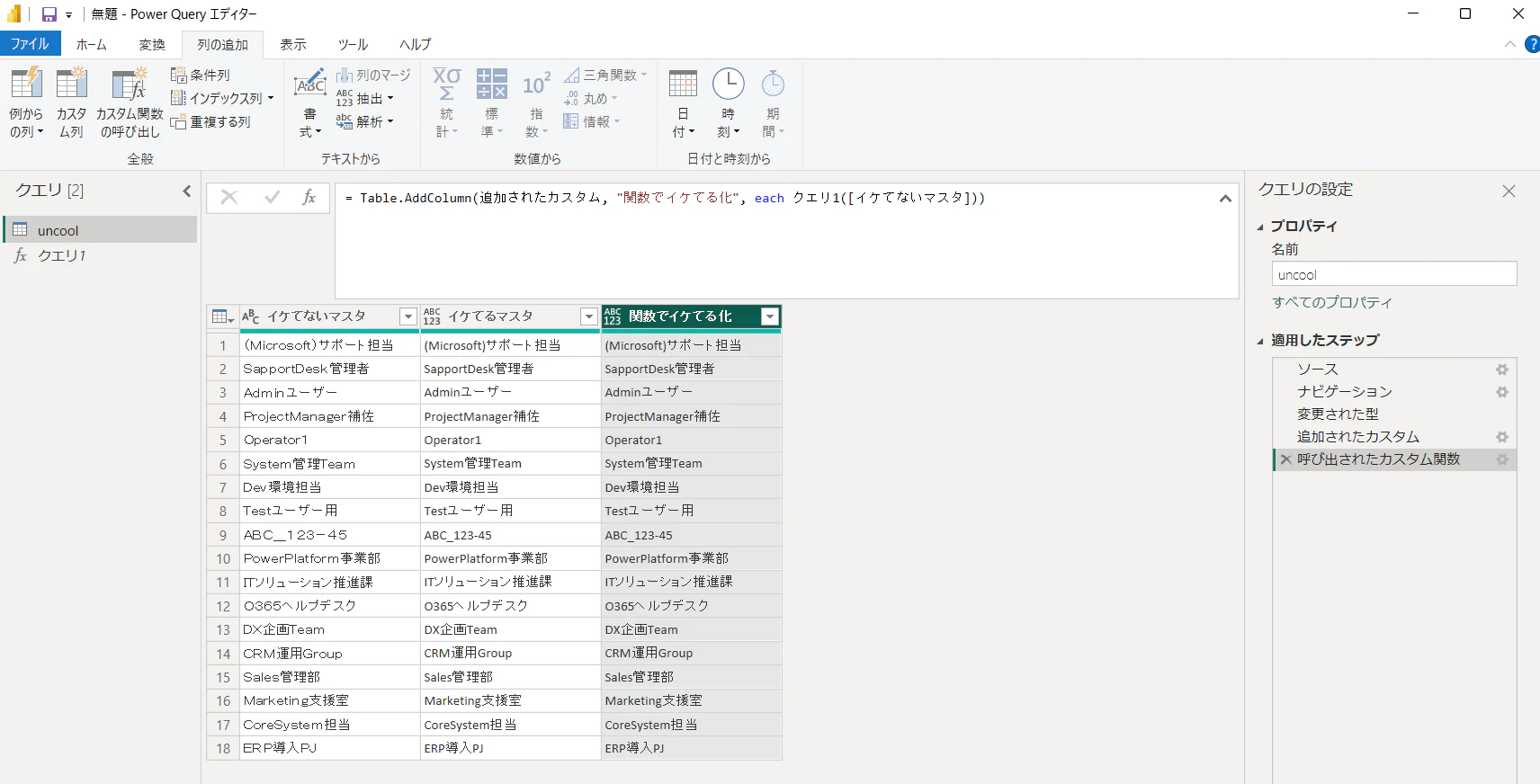Add a Conditional Column (条件列)
Image resolution: width=1540 pixels, height=784 pixels.
coord(201,75)
